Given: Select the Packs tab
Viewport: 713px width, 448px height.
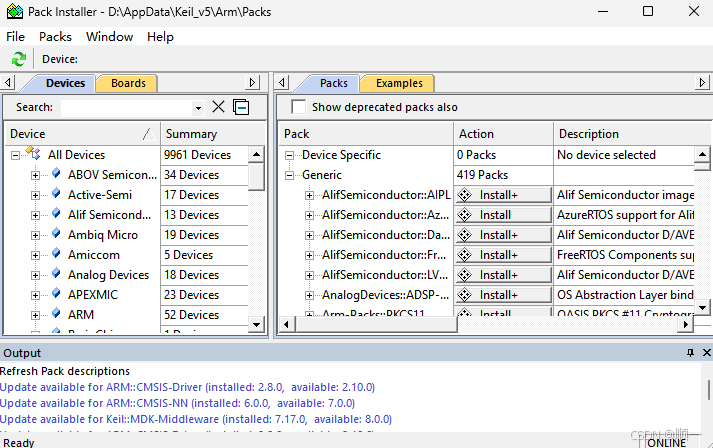Looking at the screenshot, I should 333,83.
